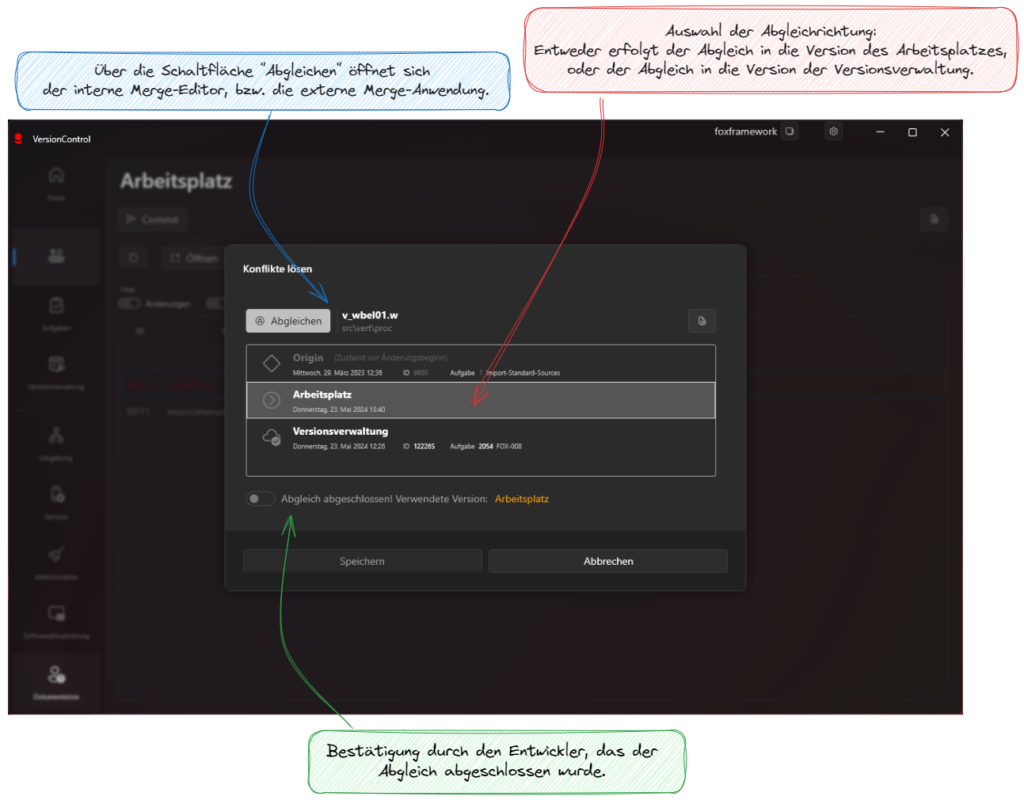Open Administration in the sidebar

tap(56, 561)
